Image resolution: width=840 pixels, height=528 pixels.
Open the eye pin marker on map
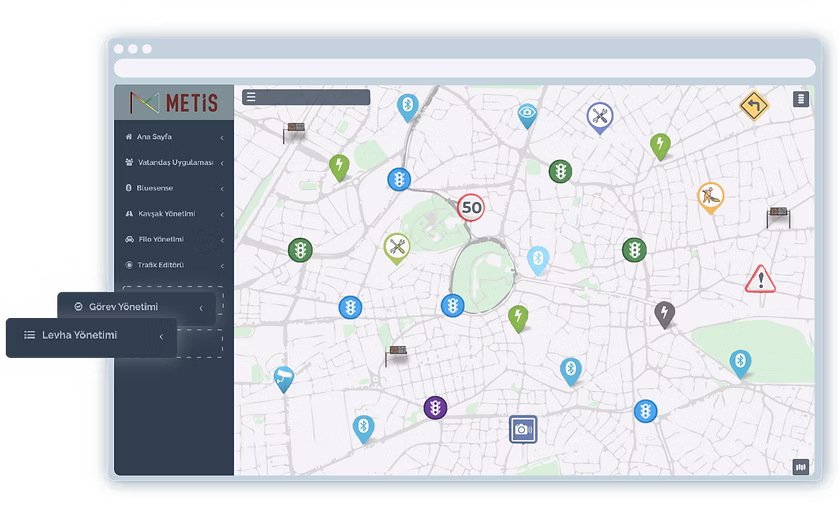pos(527,114)
